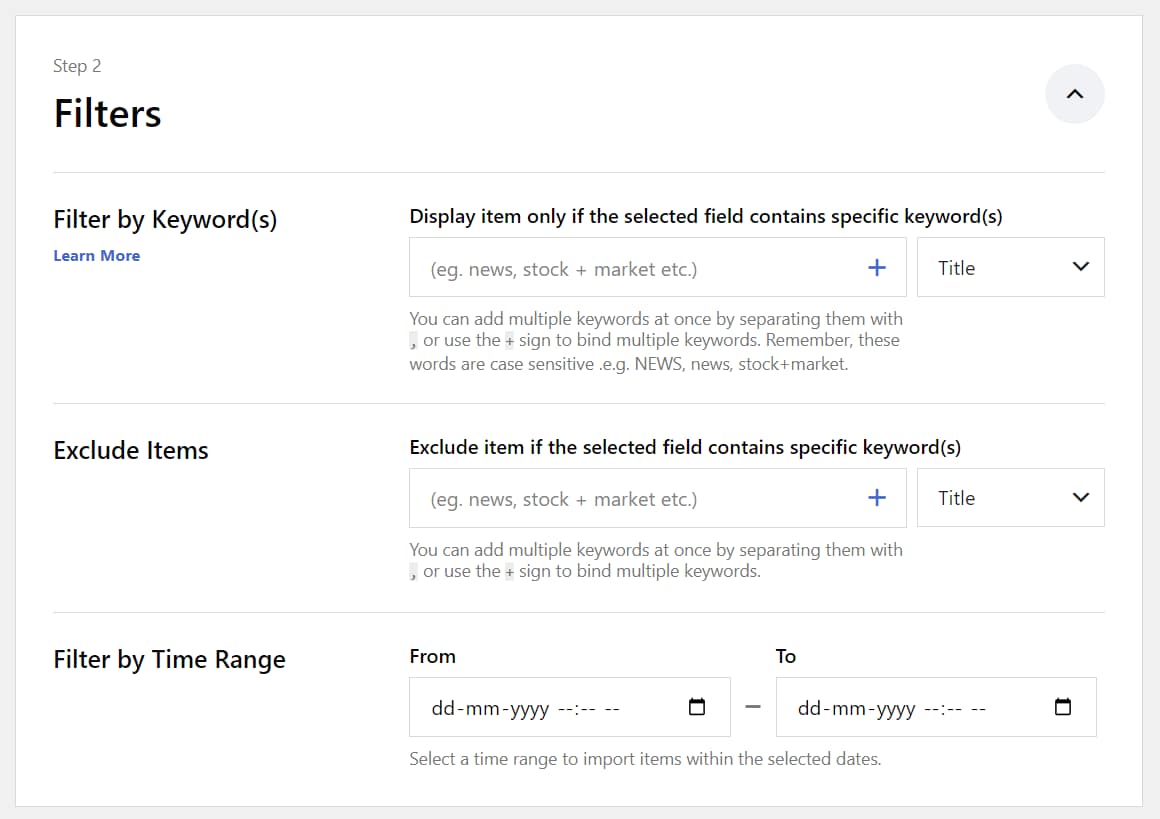
Task: Click the "Filter by Time Range" label
Action: (169, 660)
